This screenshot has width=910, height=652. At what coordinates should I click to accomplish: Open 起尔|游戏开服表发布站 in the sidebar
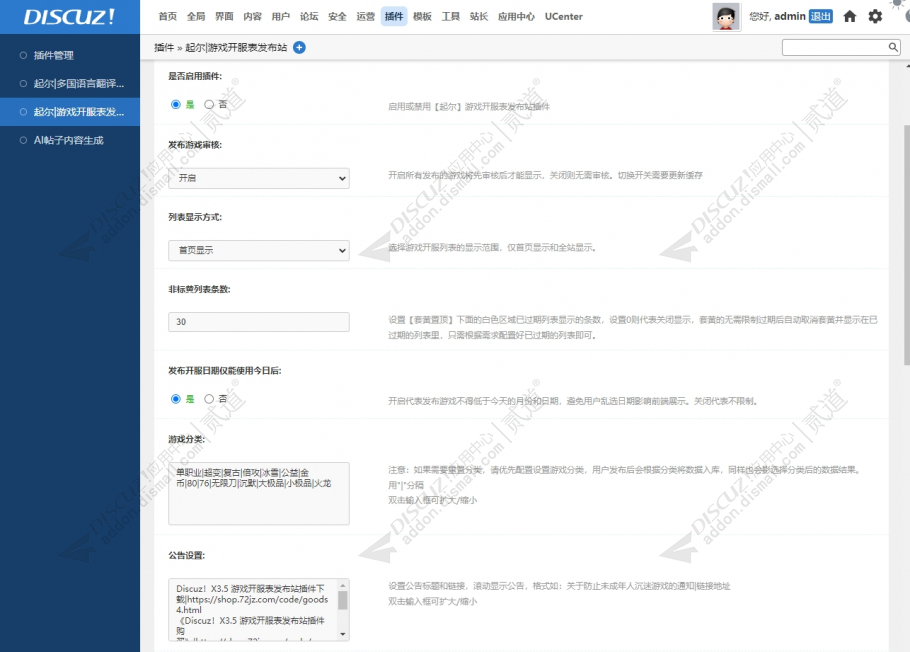(x=70, y=112)
